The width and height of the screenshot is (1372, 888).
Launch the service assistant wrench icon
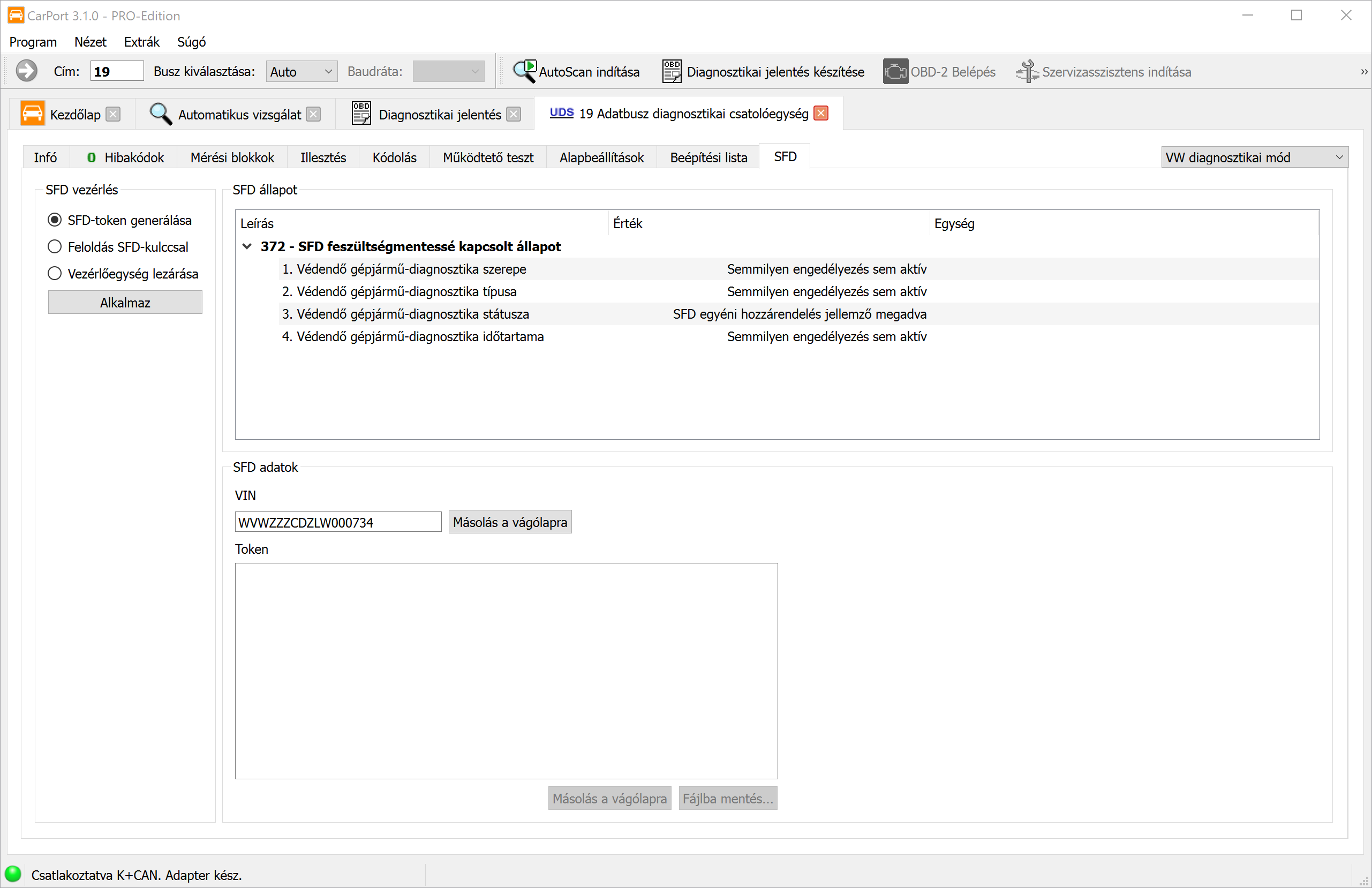1027,72
